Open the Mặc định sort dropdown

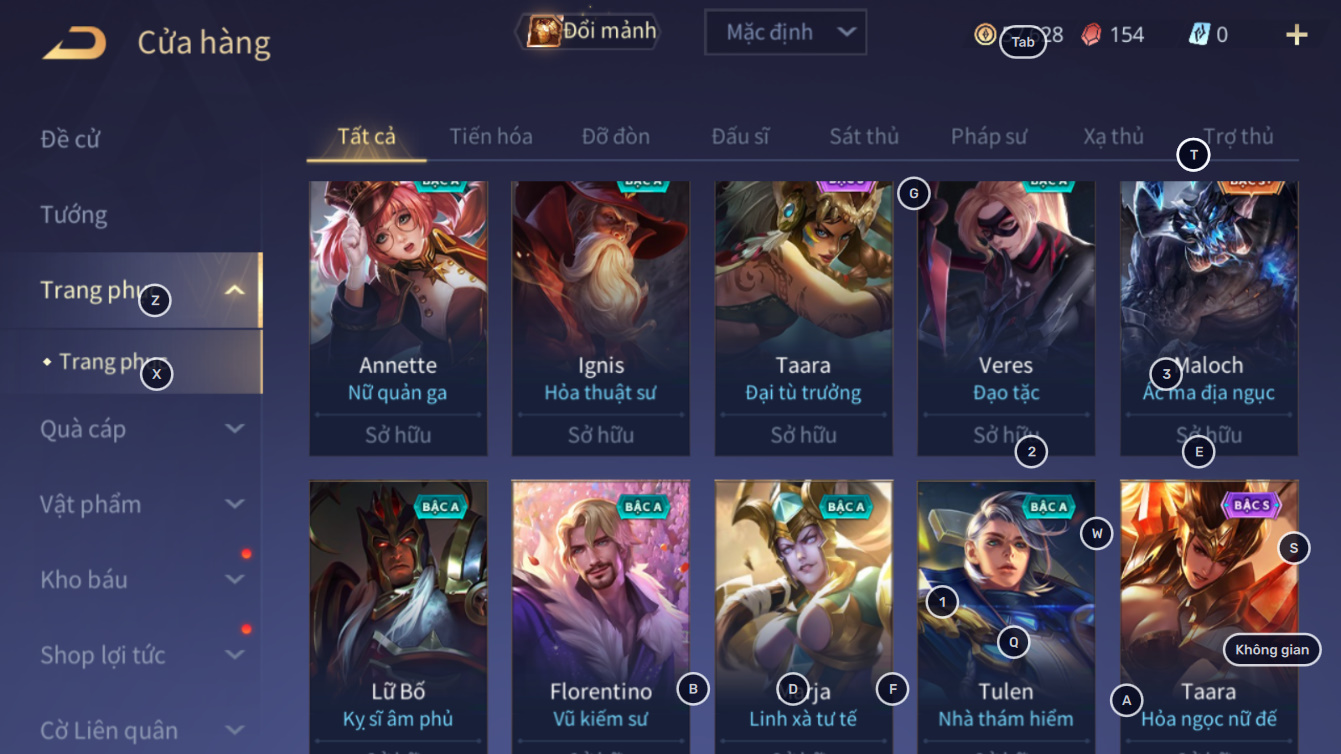pos(785,32)
